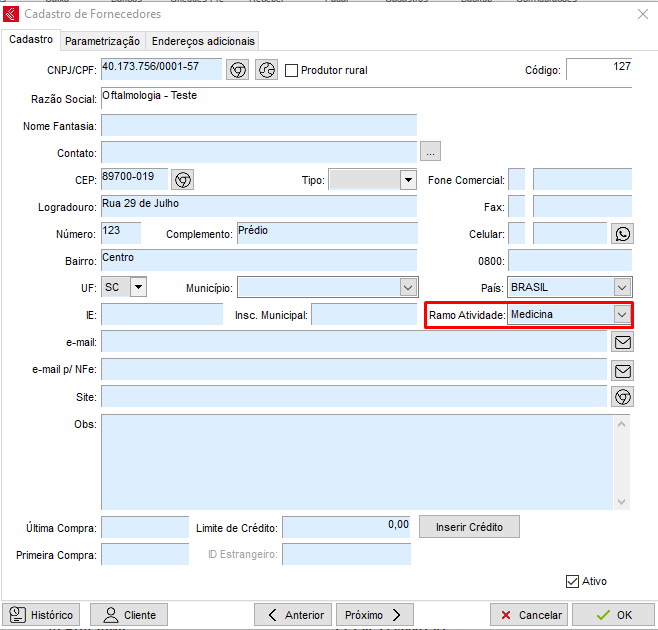The height and width of the screenshot is (630, 658).
Task: Open the browser icon next to Site
Action: 622,397
